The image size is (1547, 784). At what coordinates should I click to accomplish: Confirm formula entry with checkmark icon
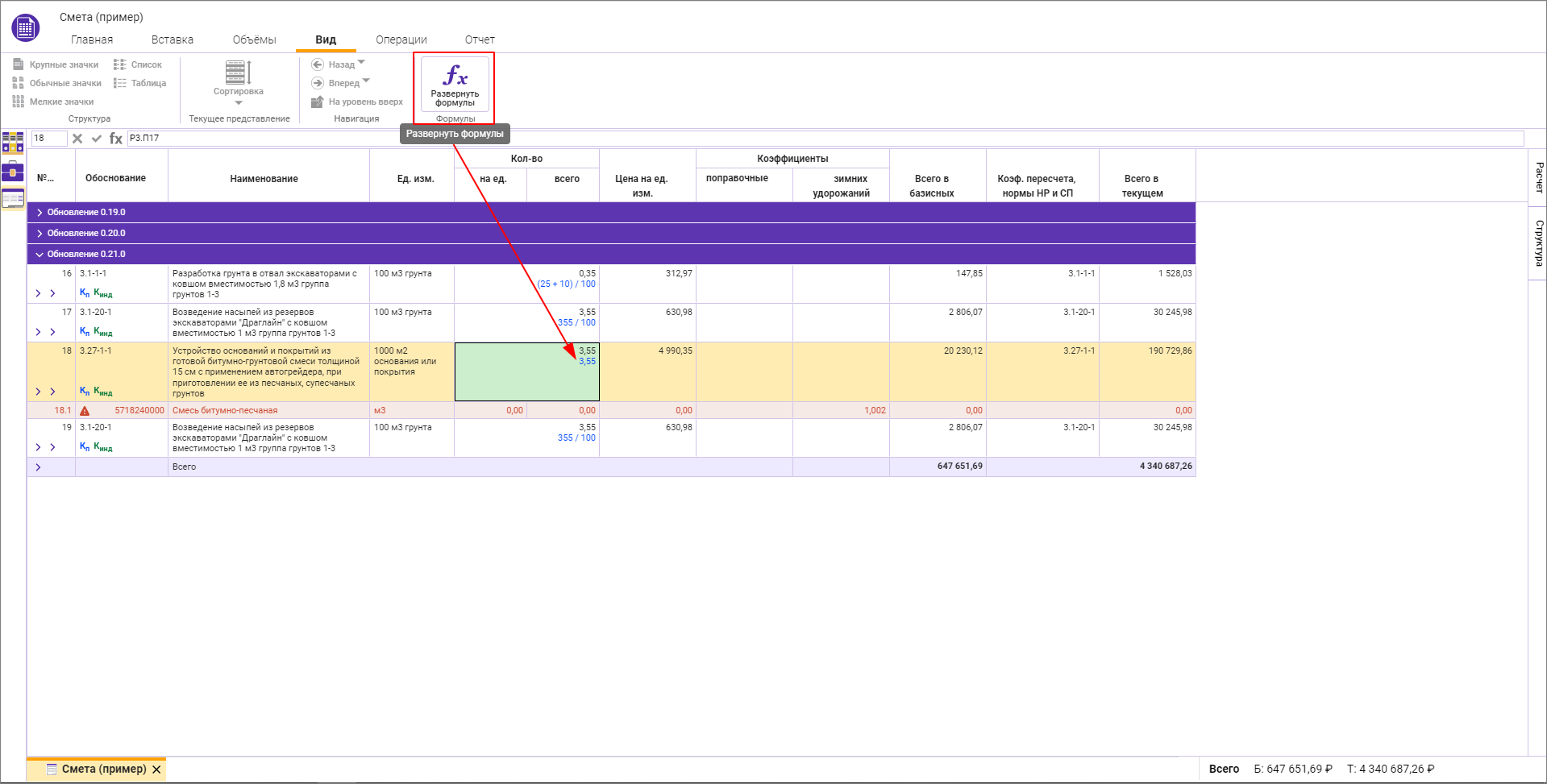[x=97, y=139]
